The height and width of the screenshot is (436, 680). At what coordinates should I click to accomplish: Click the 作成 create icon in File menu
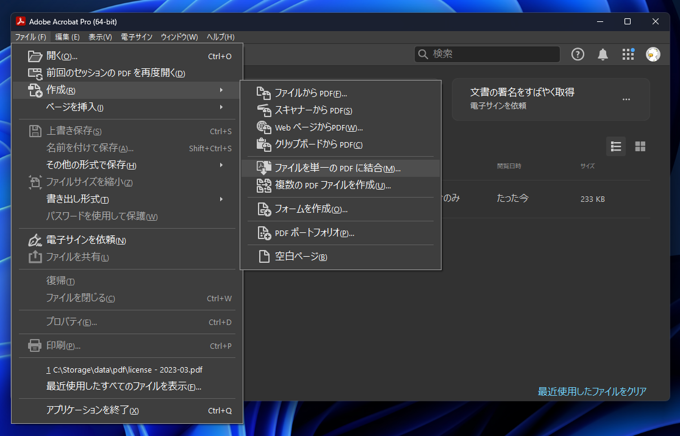(35, 90)
